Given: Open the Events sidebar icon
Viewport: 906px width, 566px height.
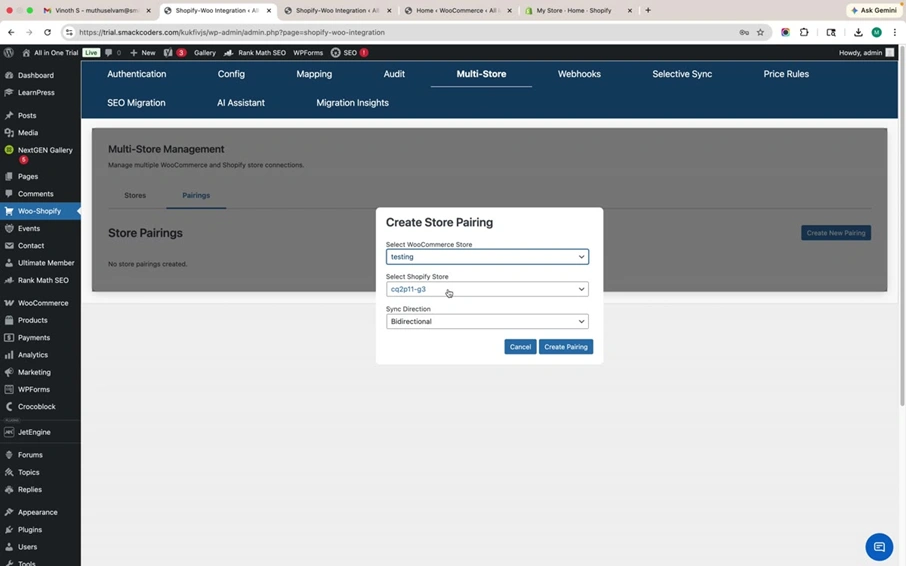Looking at the screenshot, I should pyautogui.click(x=9, y=228).
